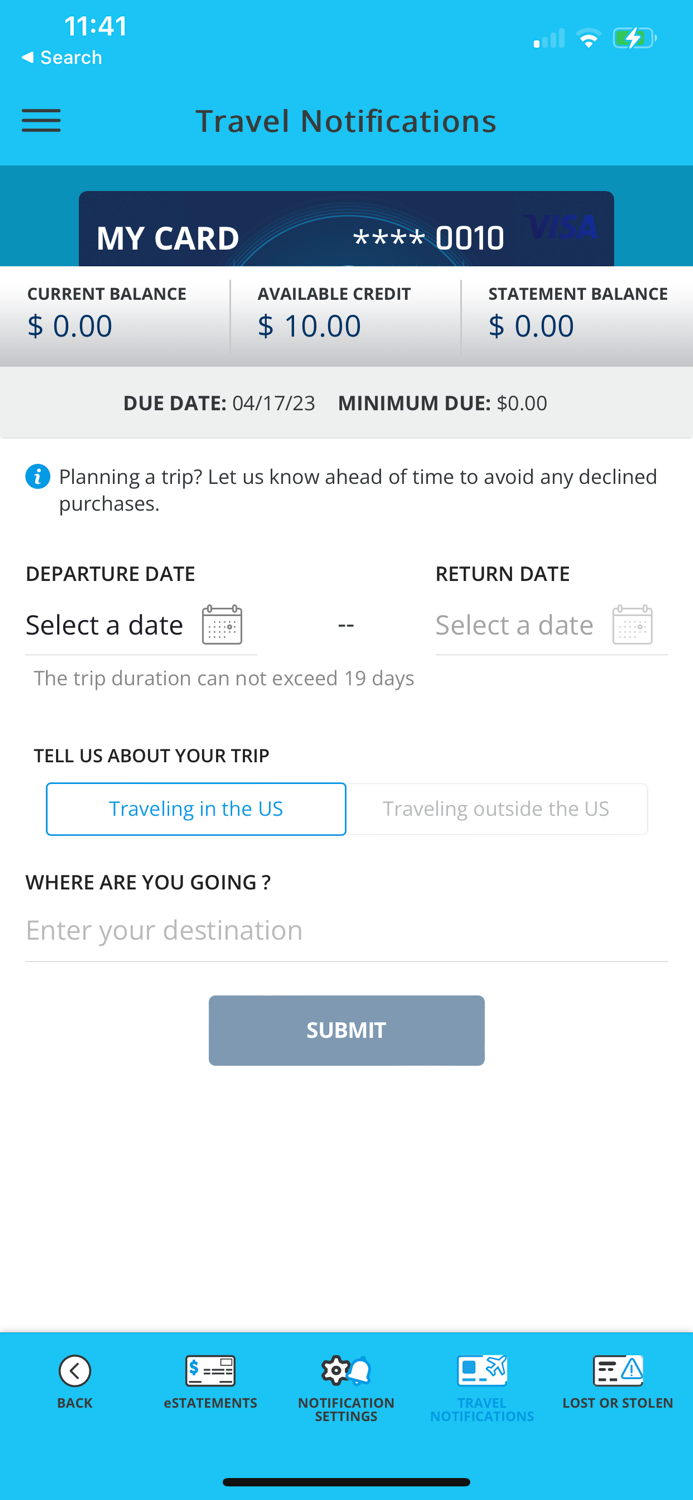The image size is (693, 1500).
Task: Open eStatements from bottom bar
Action: [210, 1370]
